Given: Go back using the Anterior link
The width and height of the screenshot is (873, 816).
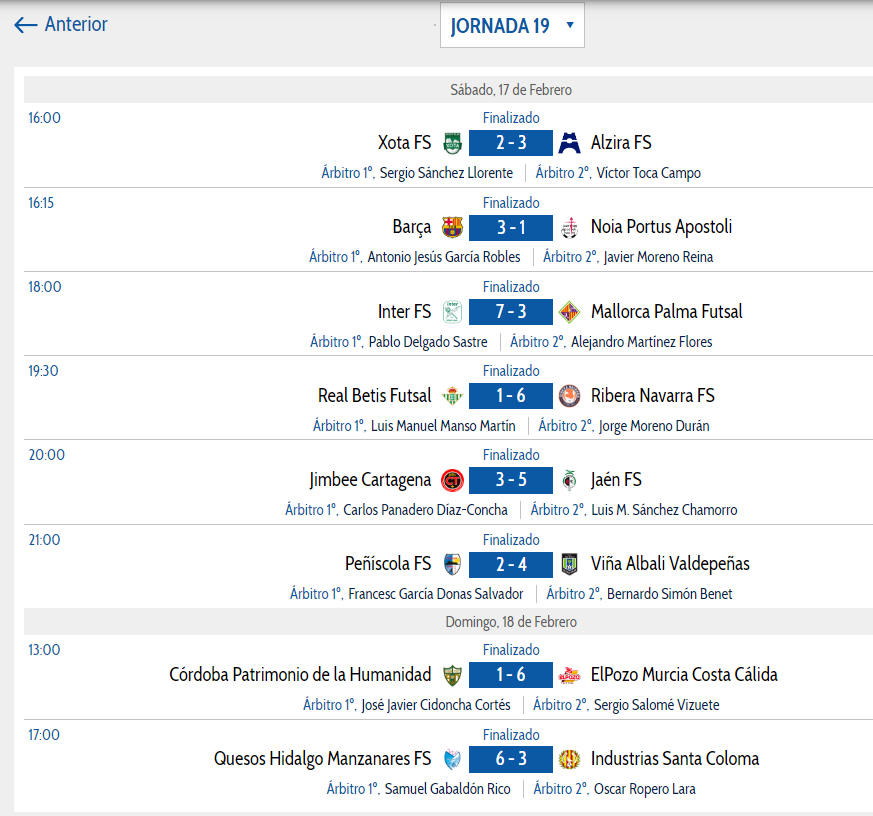Looking at the screenshot, I should [61, 25].
